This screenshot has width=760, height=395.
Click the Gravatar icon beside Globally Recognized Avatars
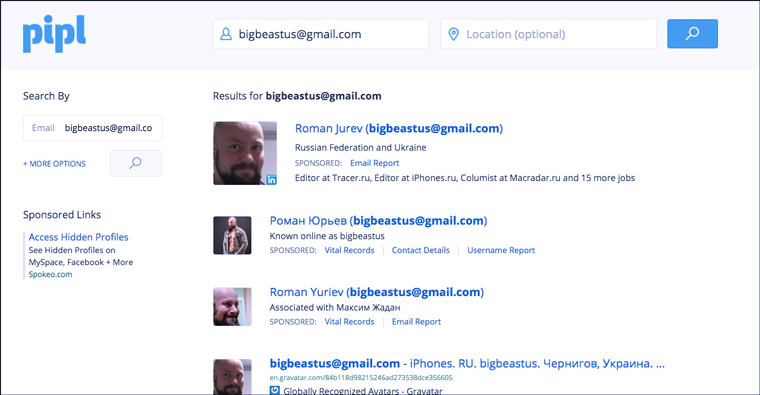pos(275,390)
